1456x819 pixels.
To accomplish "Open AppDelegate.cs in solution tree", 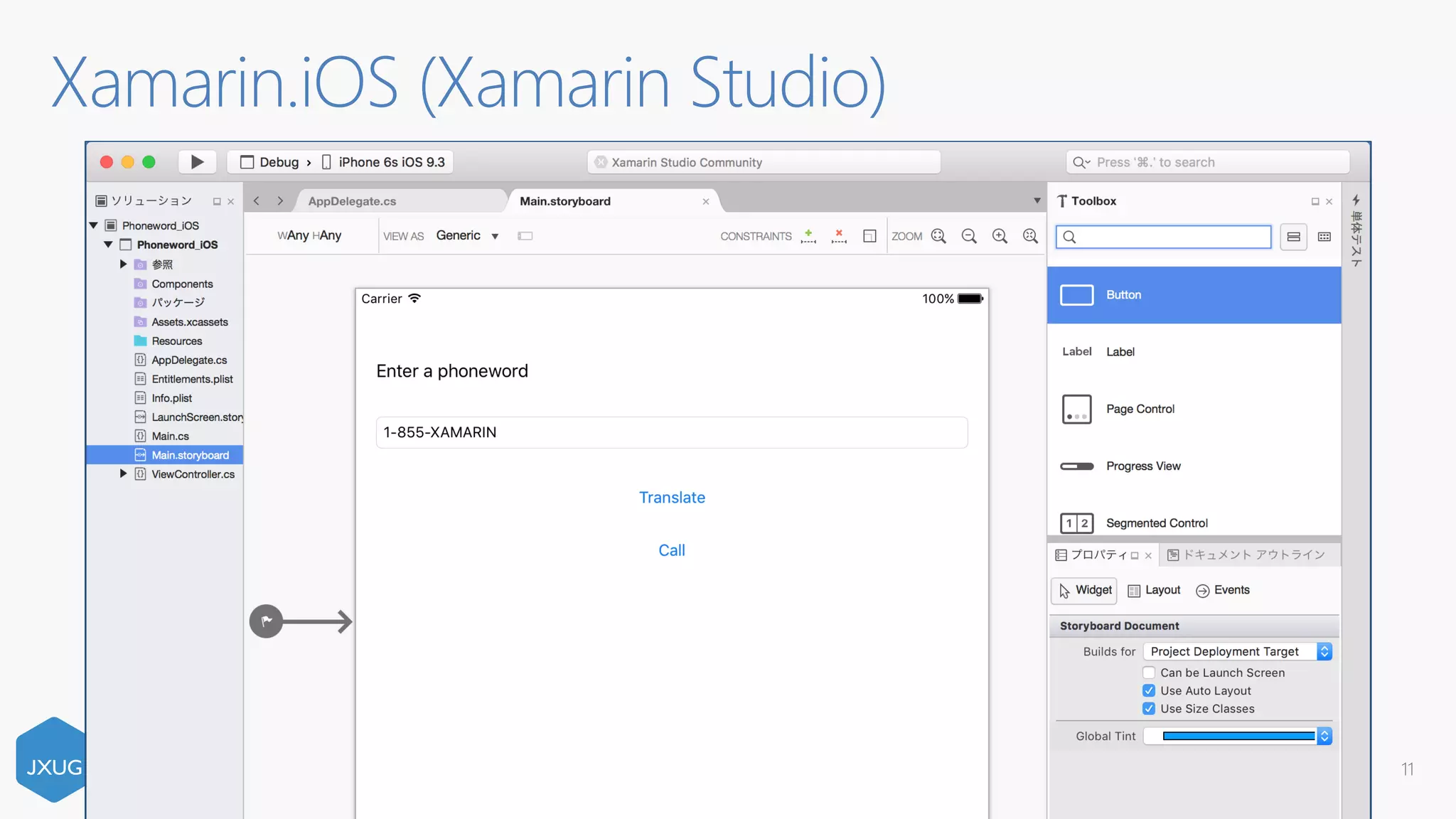I will coord(189,360).
